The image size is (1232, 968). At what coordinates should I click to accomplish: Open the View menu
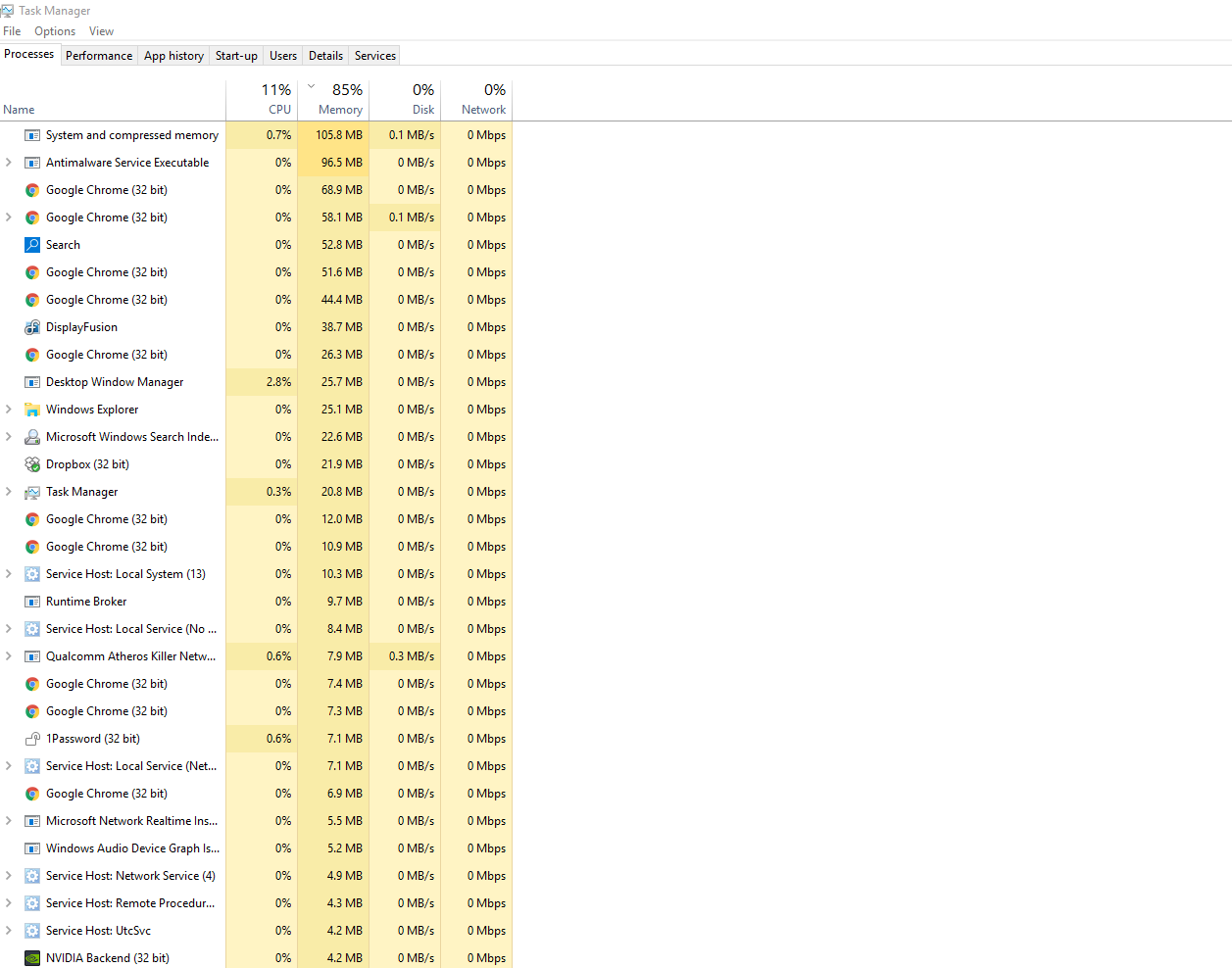[101, 31]
